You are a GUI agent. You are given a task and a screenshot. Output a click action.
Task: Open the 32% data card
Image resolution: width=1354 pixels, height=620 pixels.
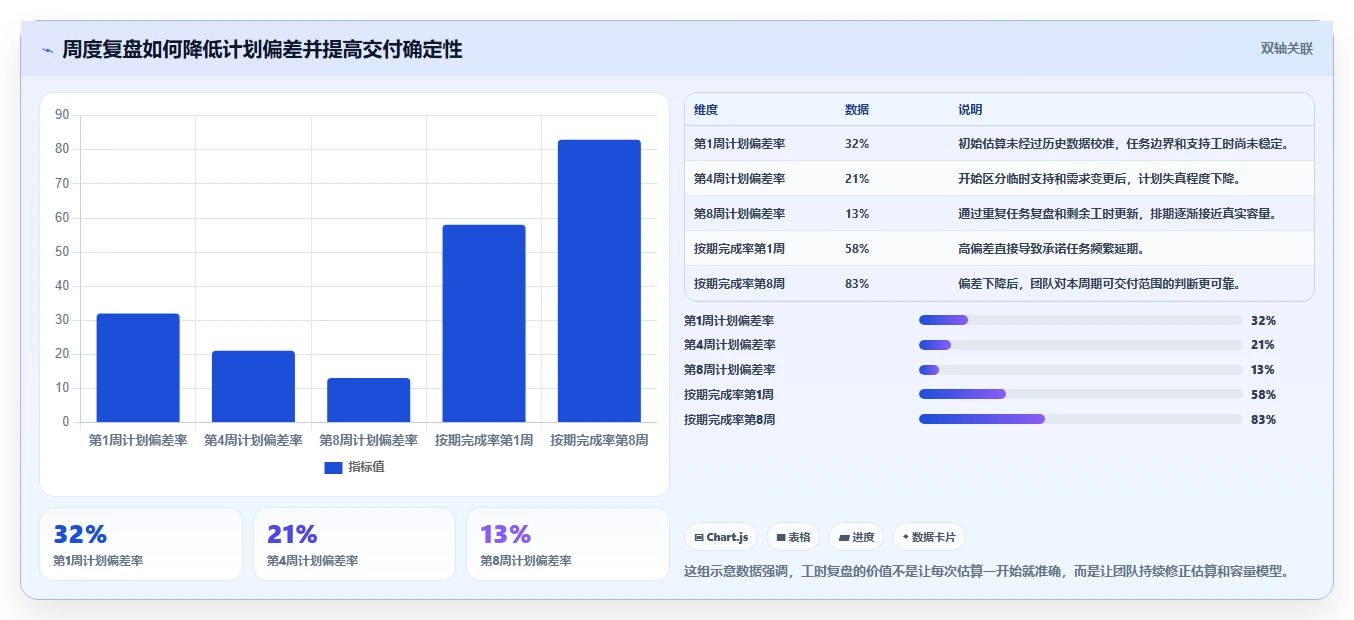[141, 544]
